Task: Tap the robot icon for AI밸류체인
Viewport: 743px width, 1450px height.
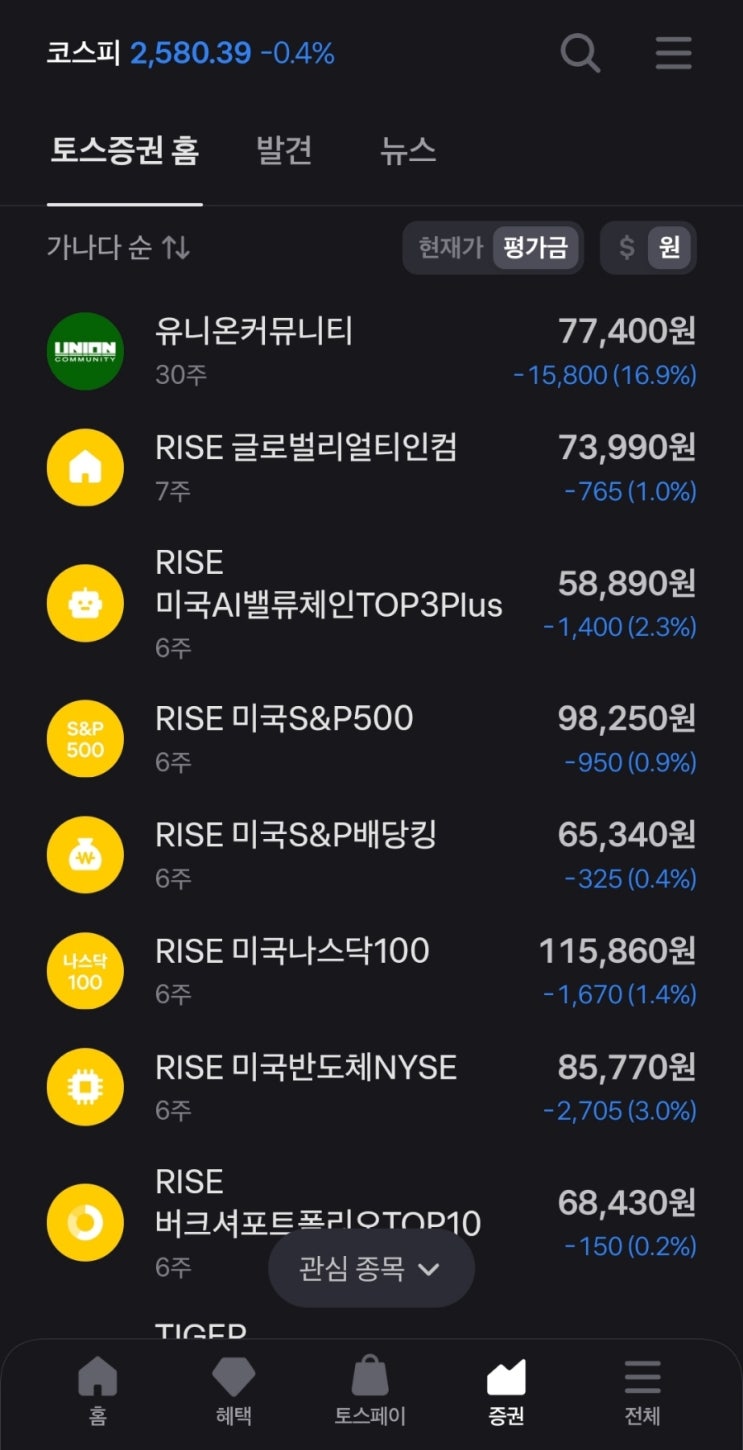Action: (85, 603)
